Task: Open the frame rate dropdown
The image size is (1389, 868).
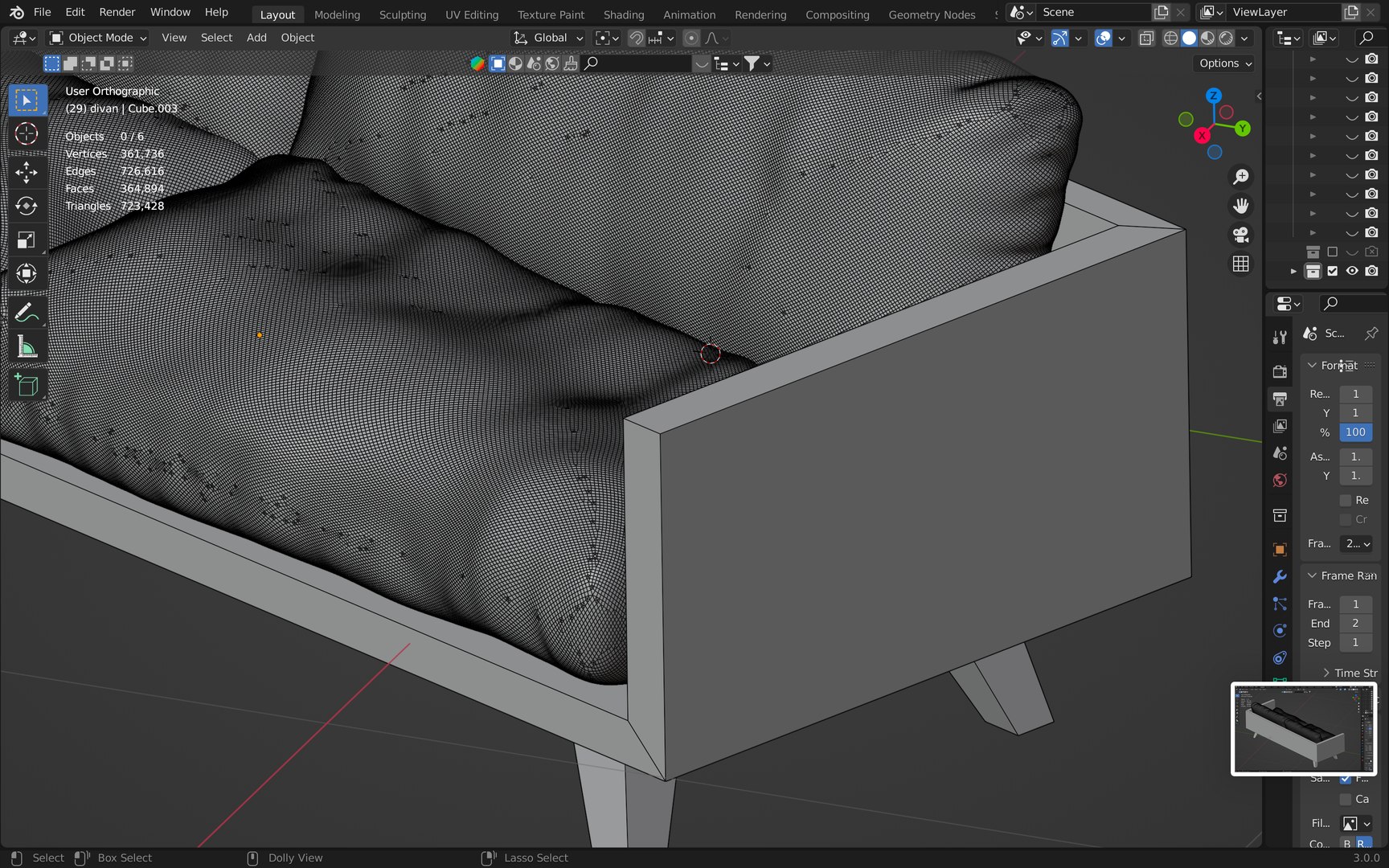Action: [1356, 543]
